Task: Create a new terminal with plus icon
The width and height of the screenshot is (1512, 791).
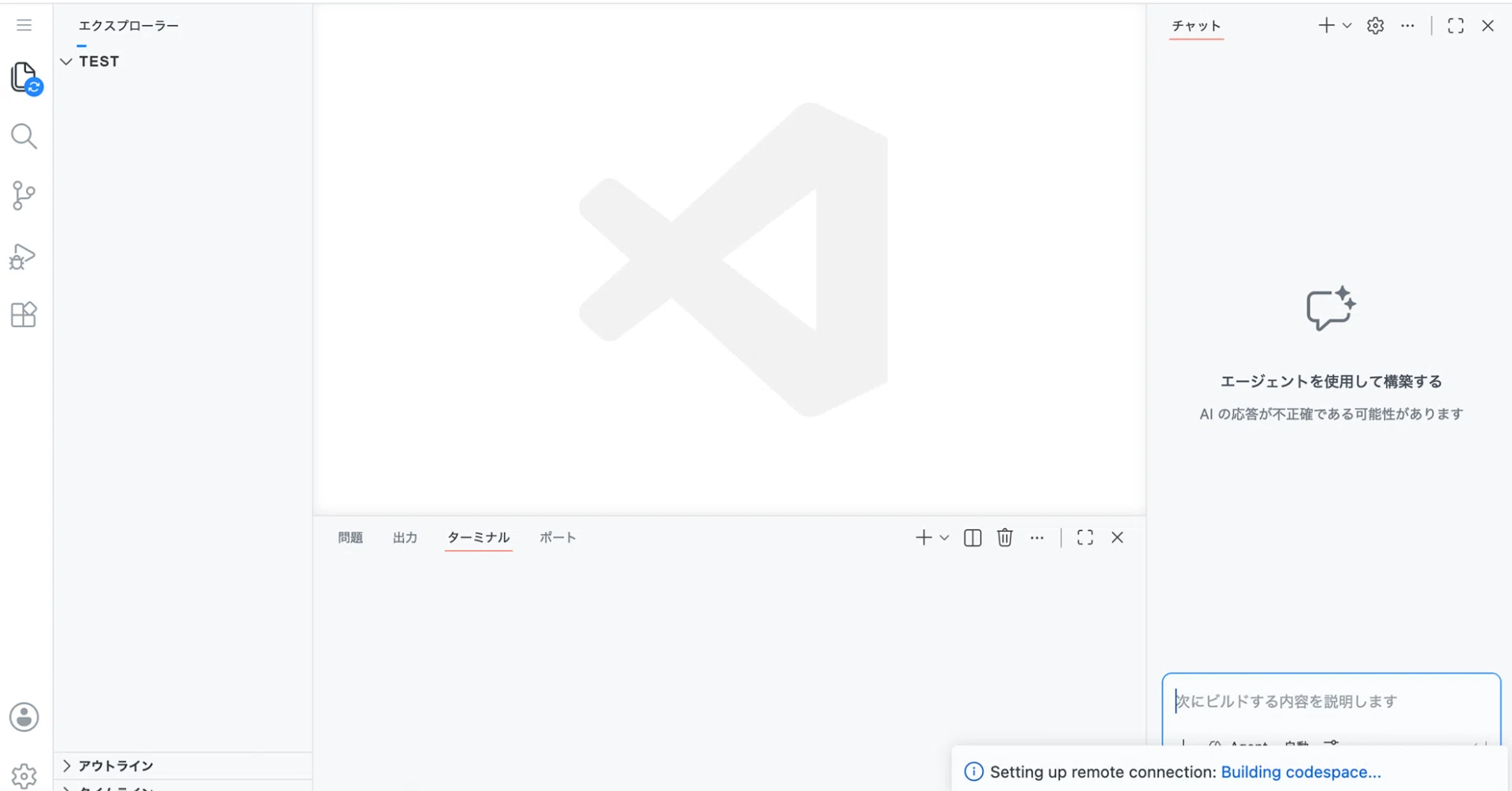Action: tap(924, 538)
